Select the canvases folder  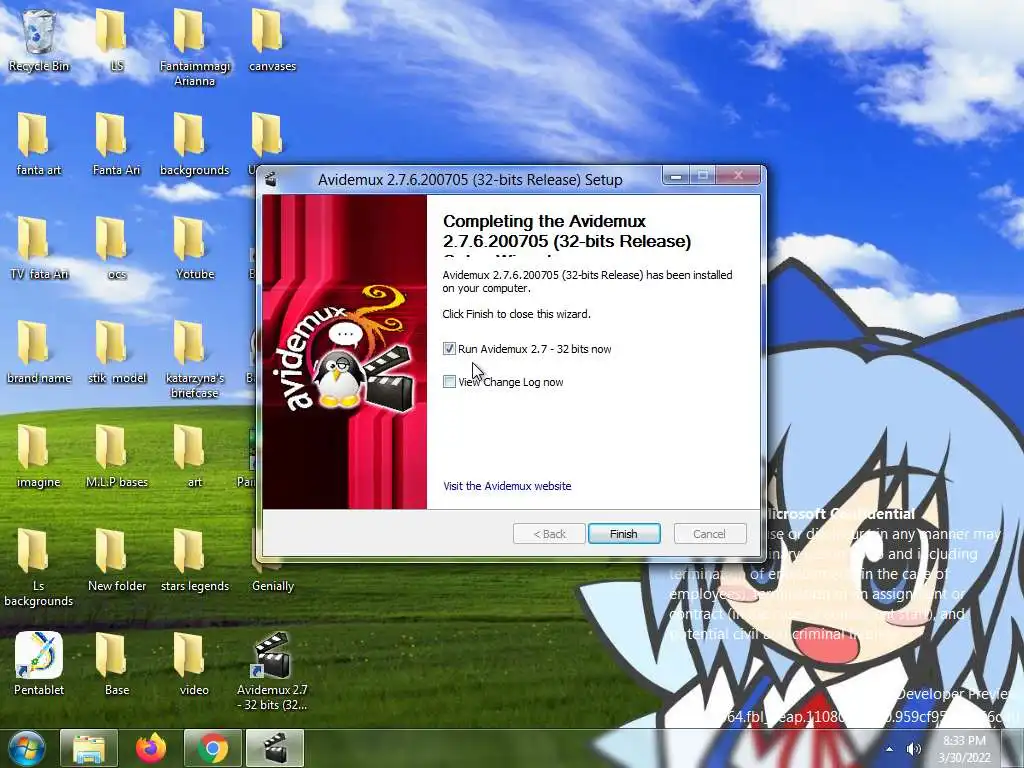click(x=272, y=40)
